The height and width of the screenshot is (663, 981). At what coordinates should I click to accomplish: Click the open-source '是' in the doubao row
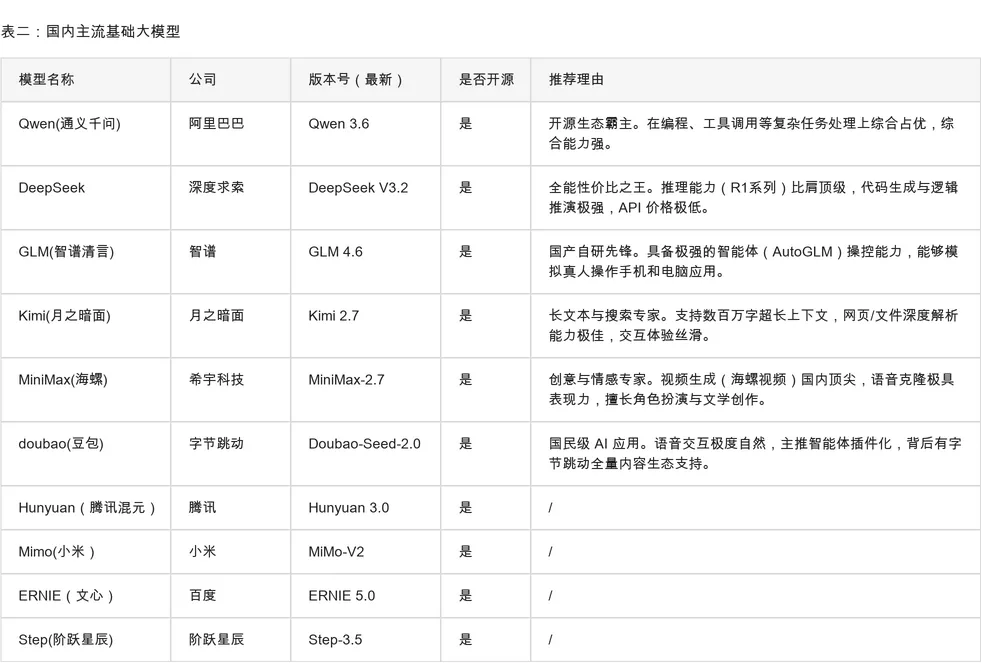pyautogui.click(x=465, y=443)
